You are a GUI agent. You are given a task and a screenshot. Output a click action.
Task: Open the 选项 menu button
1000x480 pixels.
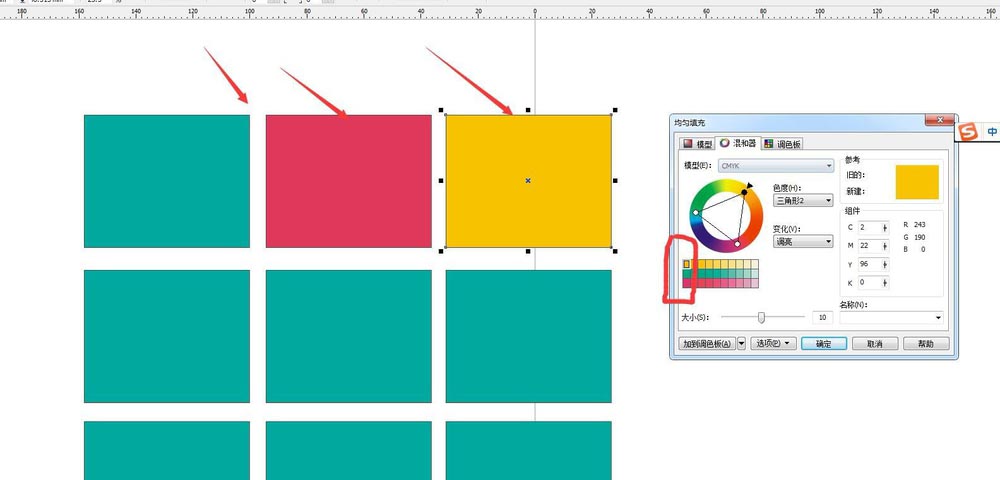pos(773,344)
